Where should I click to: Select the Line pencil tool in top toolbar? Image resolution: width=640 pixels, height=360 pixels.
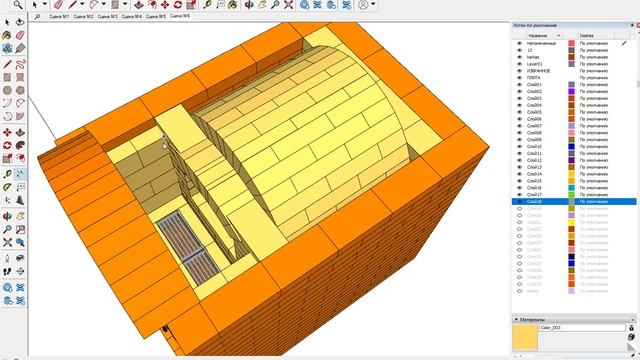pos(73,5)
